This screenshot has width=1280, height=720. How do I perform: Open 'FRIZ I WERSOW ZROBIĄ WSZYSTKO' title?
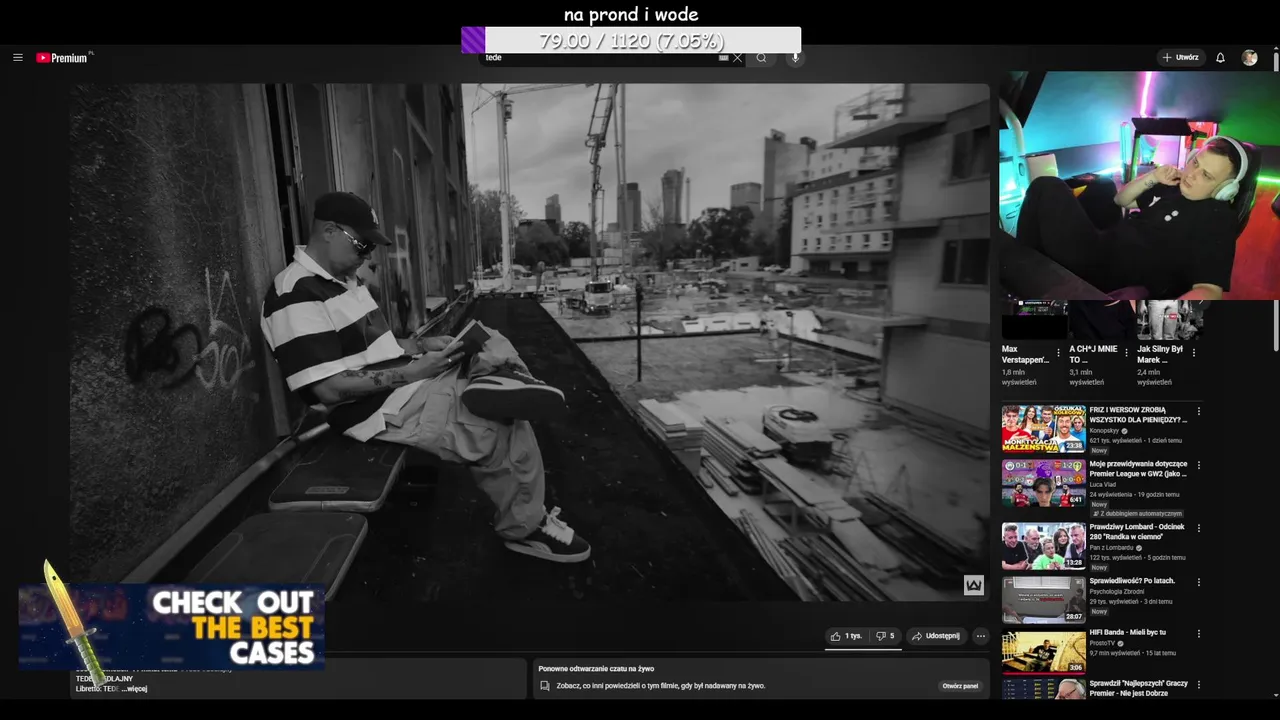[x=1138, y=415]
